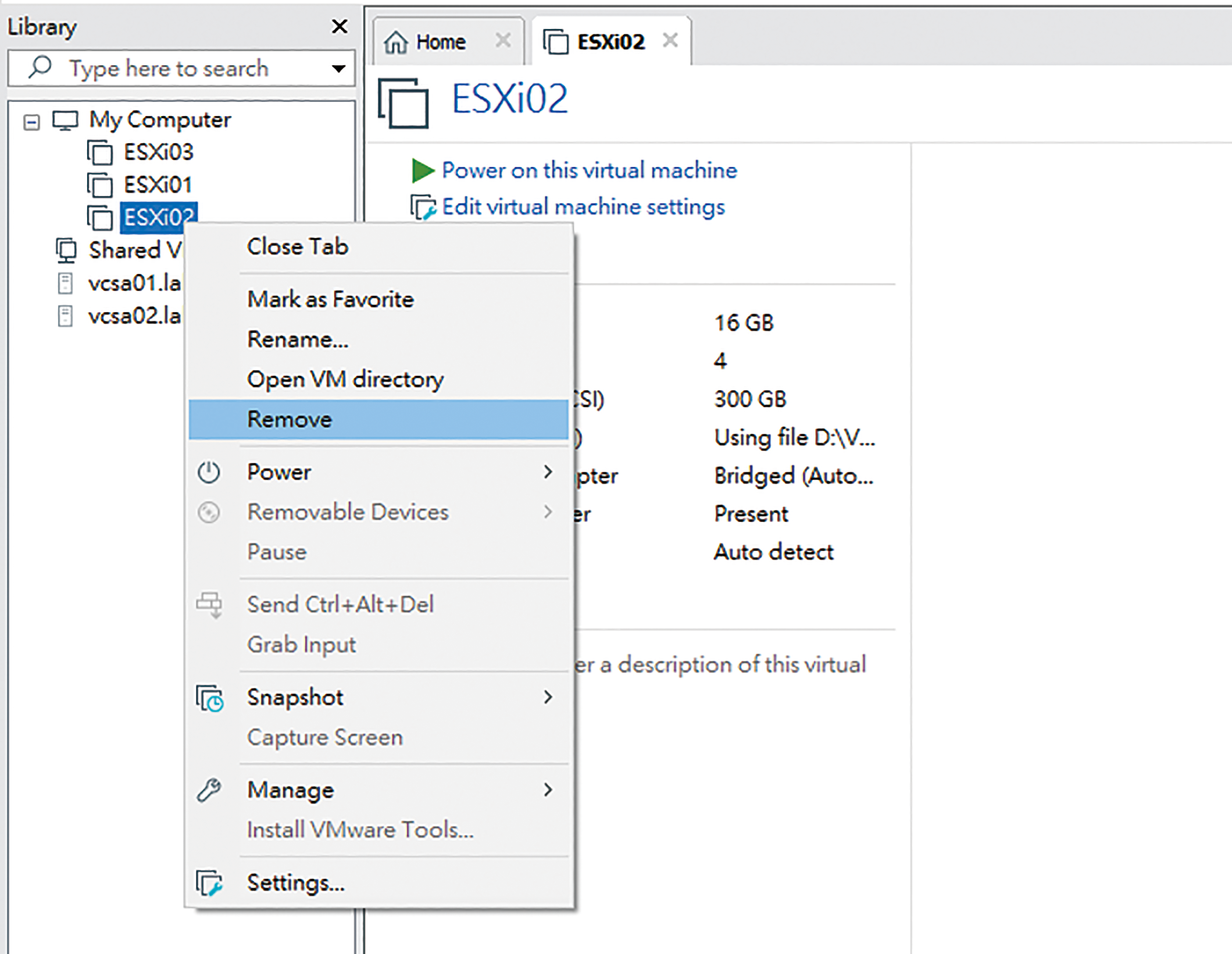The height and width of the screenshot is (954, 1232).
Task: Click the Using file D:\V... value
Action: click(x=794, y=438)
